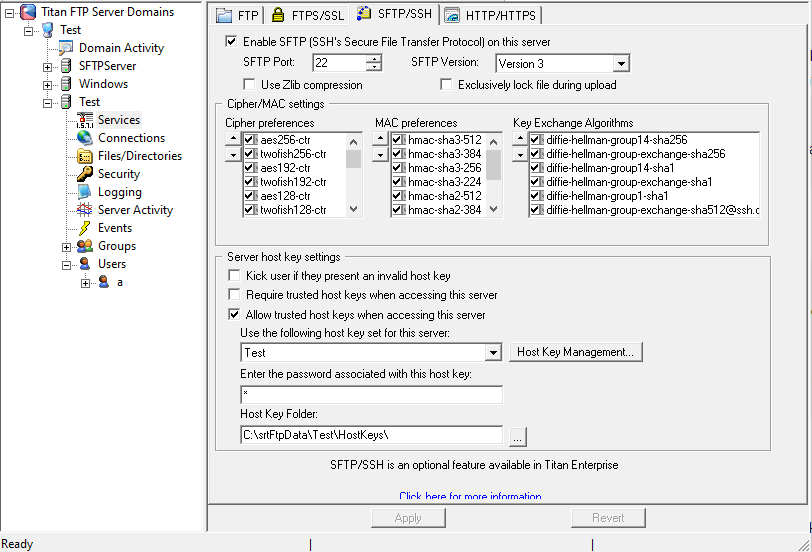Select the Server Activity icon

coord(85,210)
